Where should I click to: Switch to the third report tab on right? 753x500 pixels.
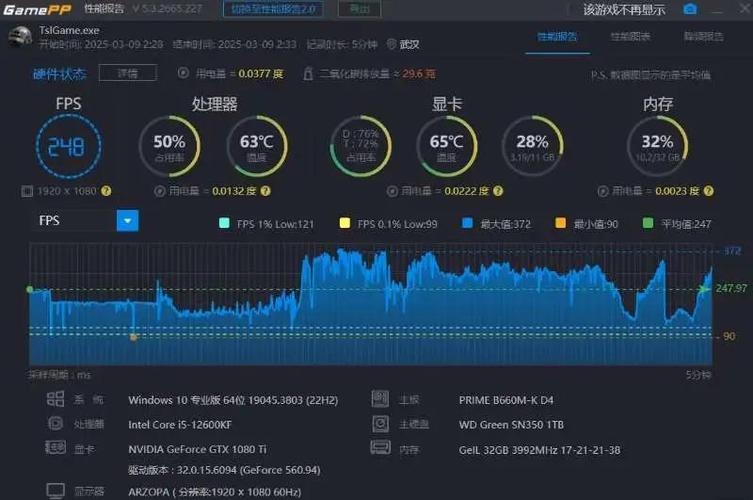[x=704, y=37]
